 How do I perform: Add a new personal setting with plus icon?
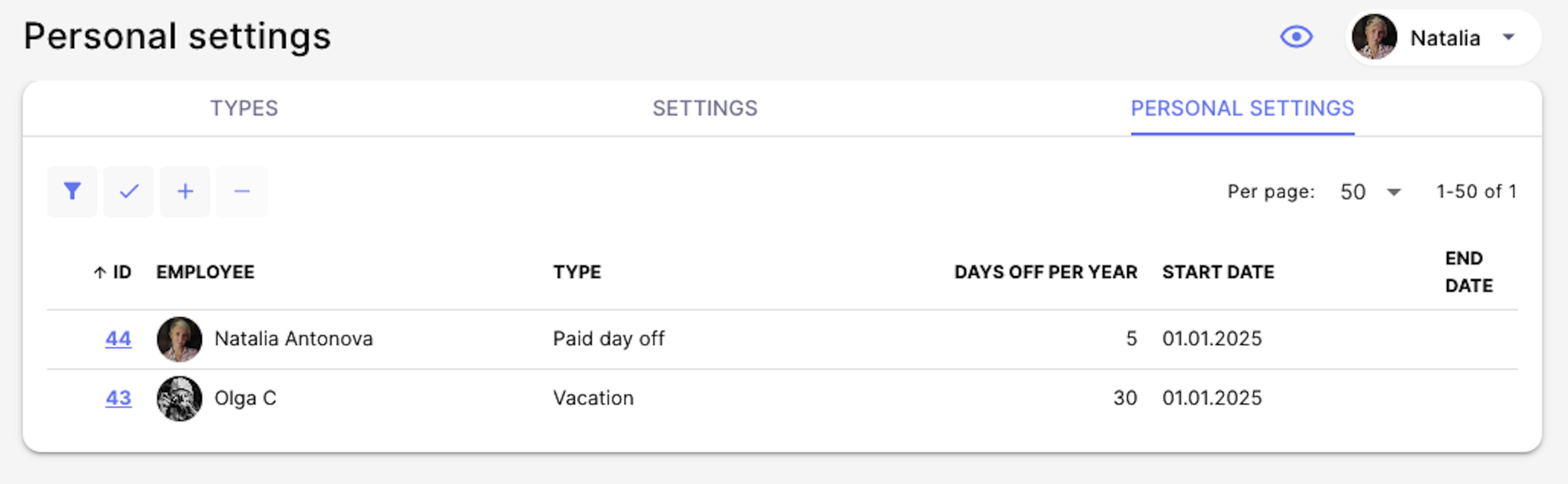185,191
